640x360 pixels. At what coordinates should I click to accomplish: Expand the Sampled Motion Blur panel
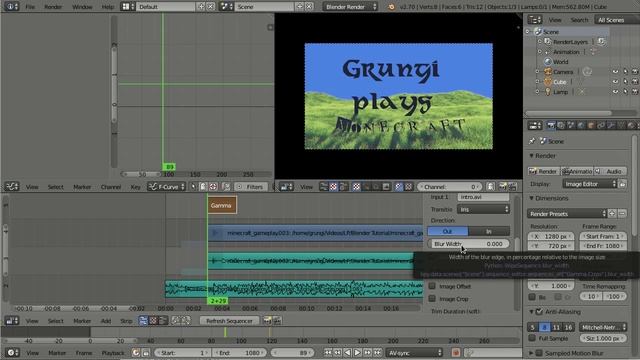point(531,353)
